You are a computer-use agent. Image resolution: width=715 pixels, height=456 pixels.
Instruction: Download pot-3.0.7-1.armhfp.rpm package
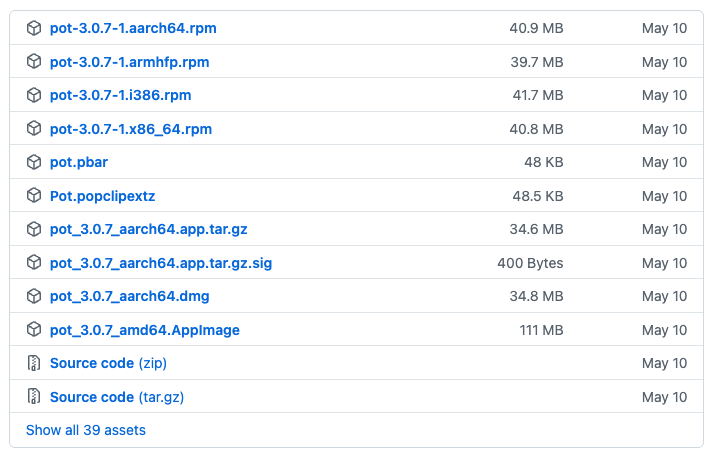pyautogui.click(x=130, y=62)
